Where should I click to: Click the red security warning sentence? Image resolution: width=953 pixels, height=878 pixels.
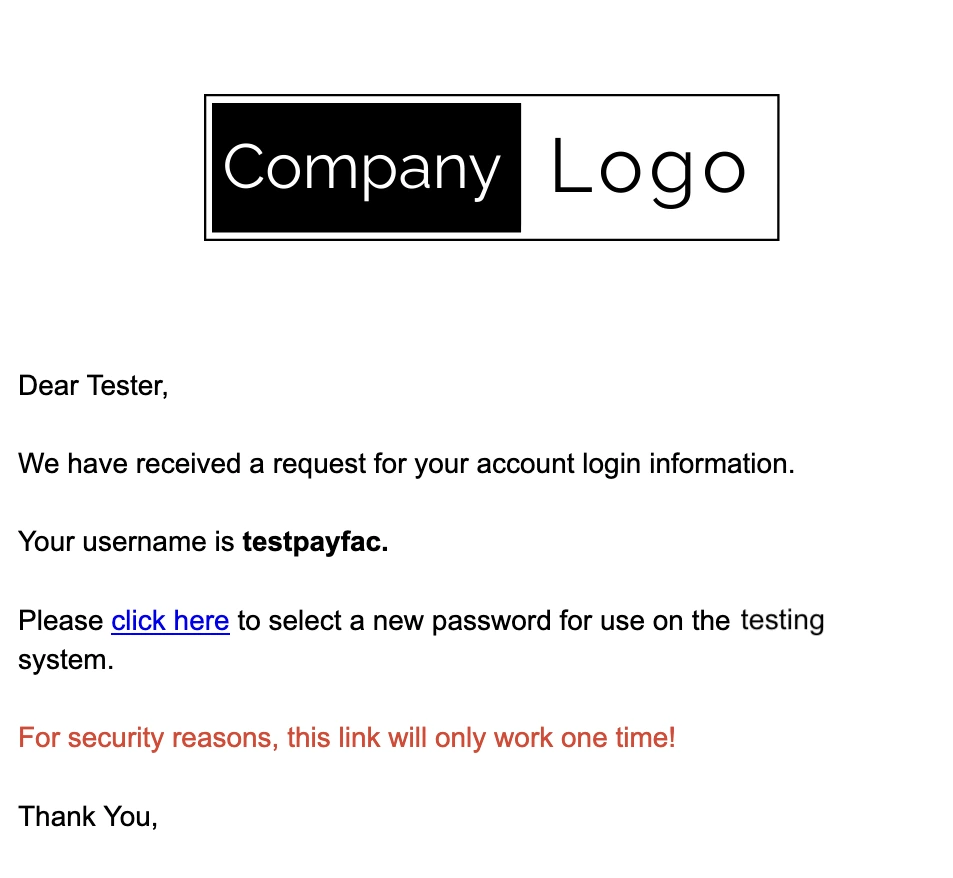(x=347, y=738)
